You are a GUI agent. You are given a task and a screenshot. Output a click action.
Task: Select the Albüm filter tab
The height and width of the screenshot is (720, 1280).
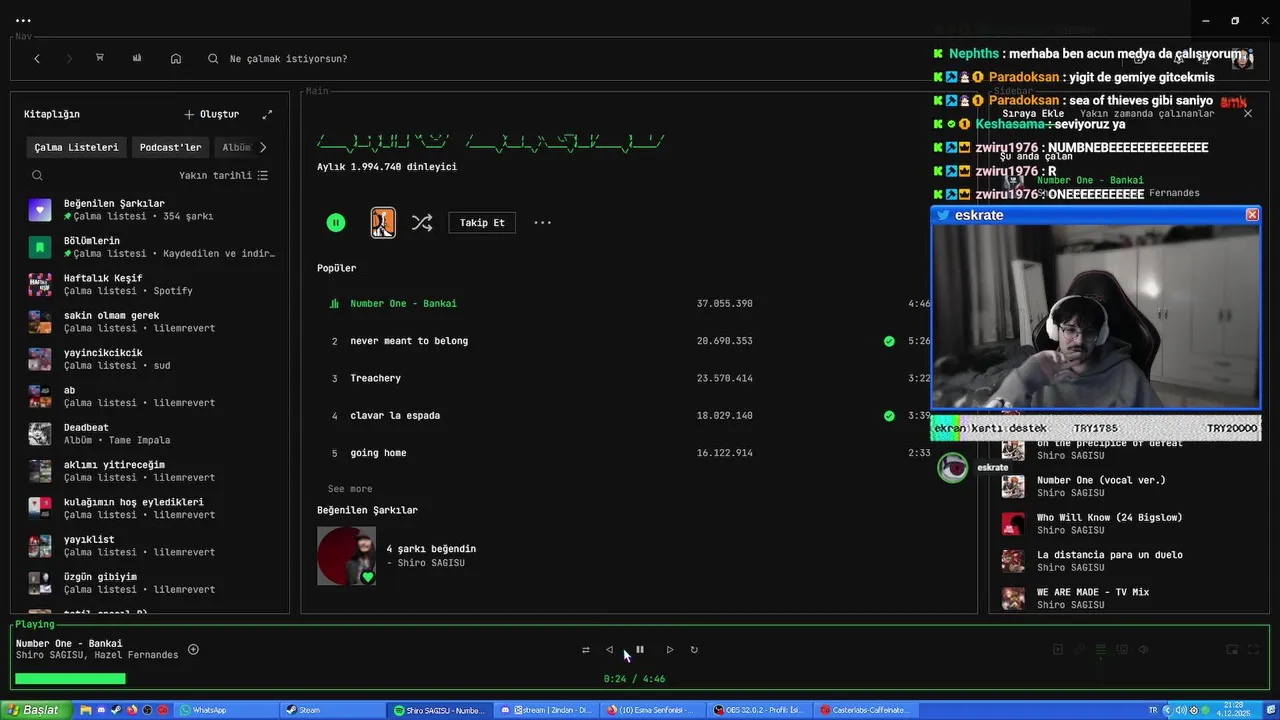tap(236, 147)
